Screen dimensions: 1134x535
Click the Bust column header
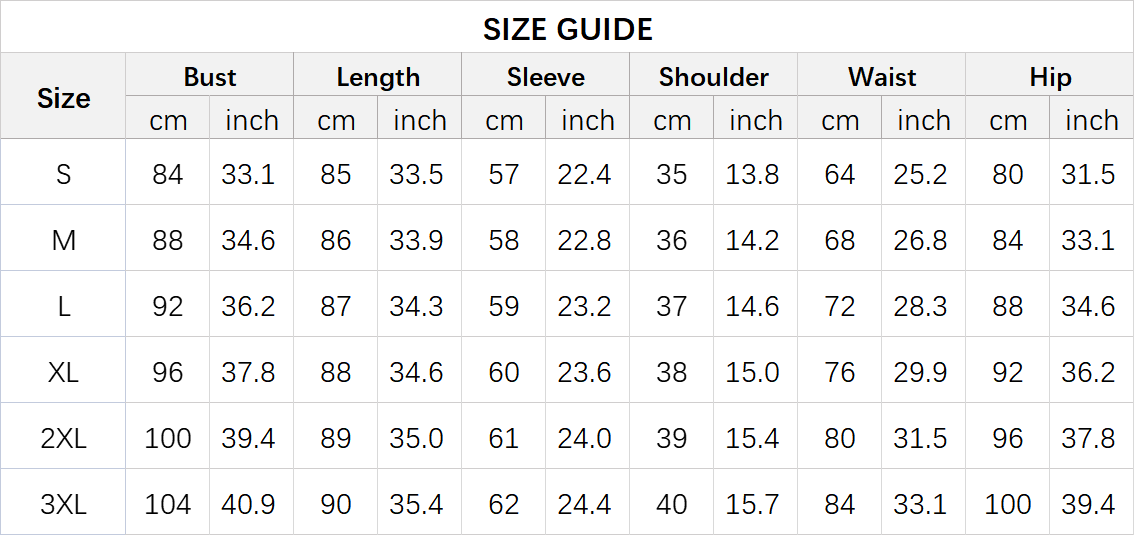click(210, 77)
